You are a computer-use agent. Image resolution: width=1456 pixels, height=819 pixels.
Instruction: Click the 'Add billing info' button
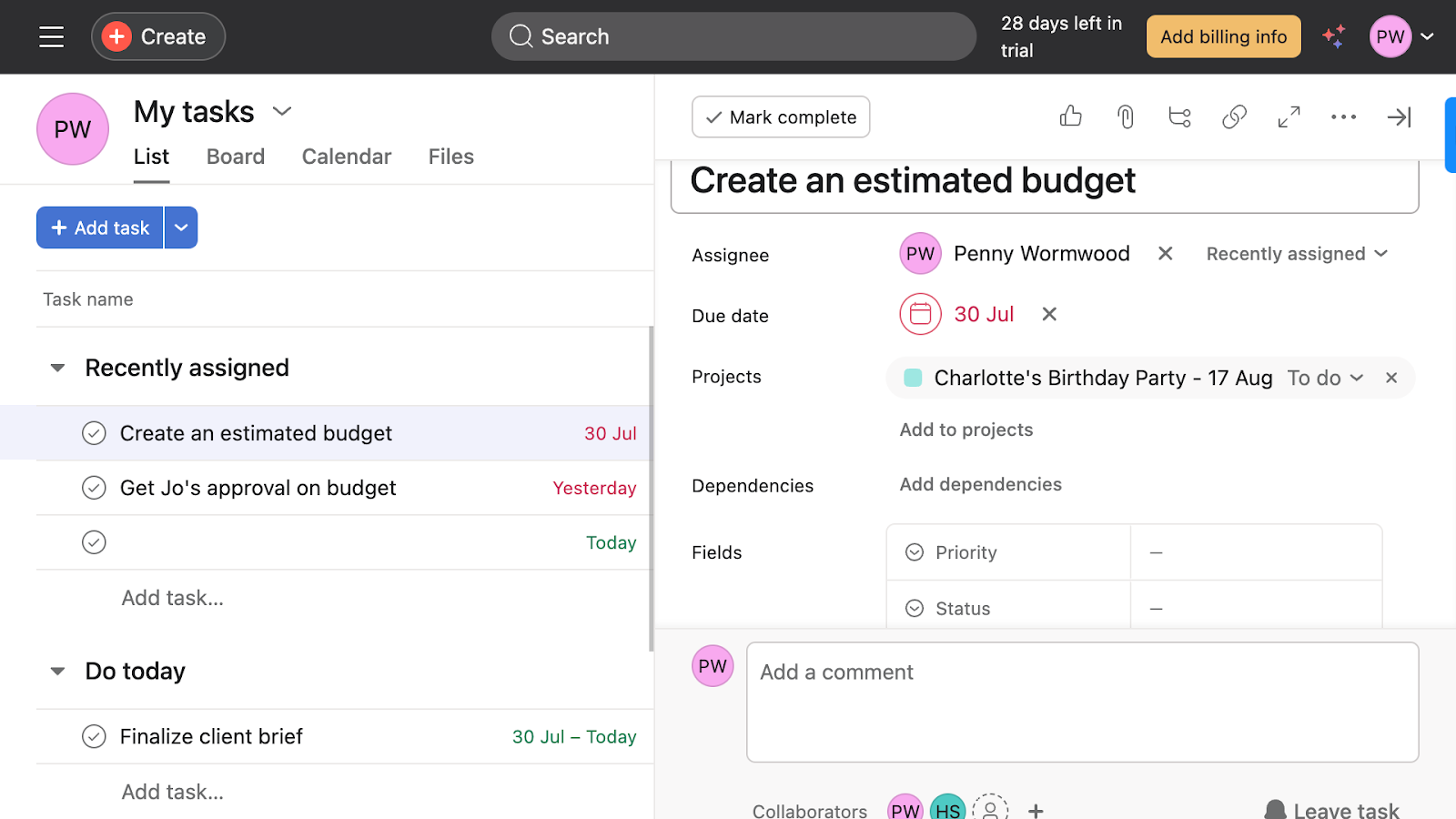[1223, 36]
